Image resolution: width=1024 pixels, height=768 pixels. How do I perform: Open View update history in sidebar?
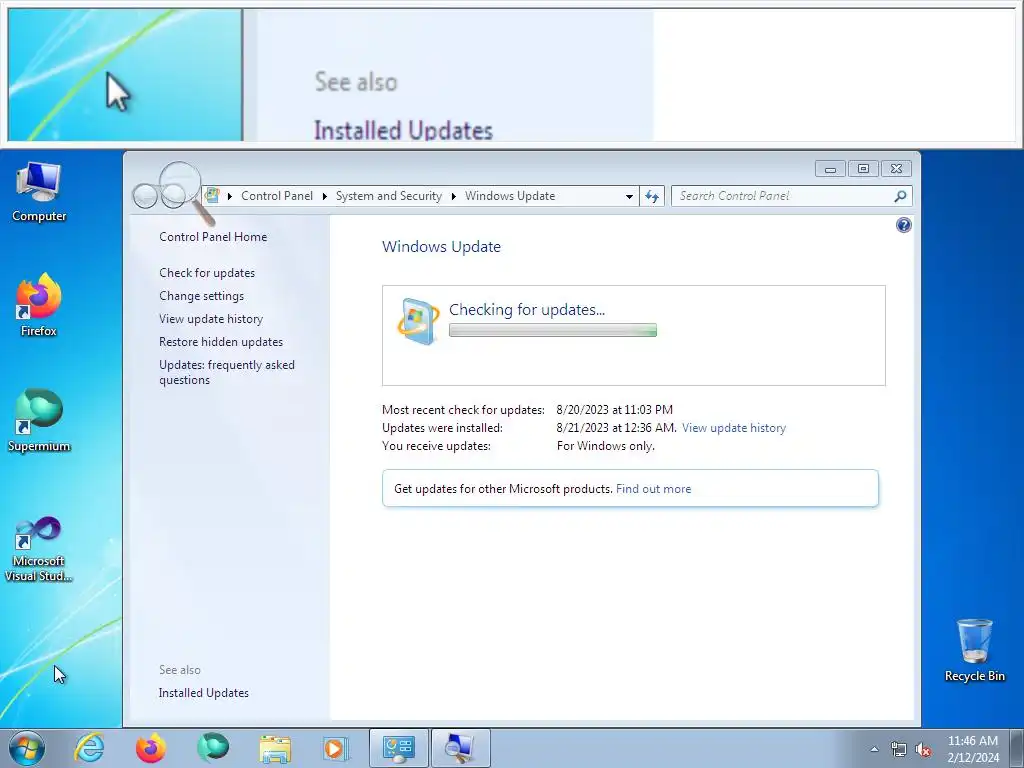point(211,319)
